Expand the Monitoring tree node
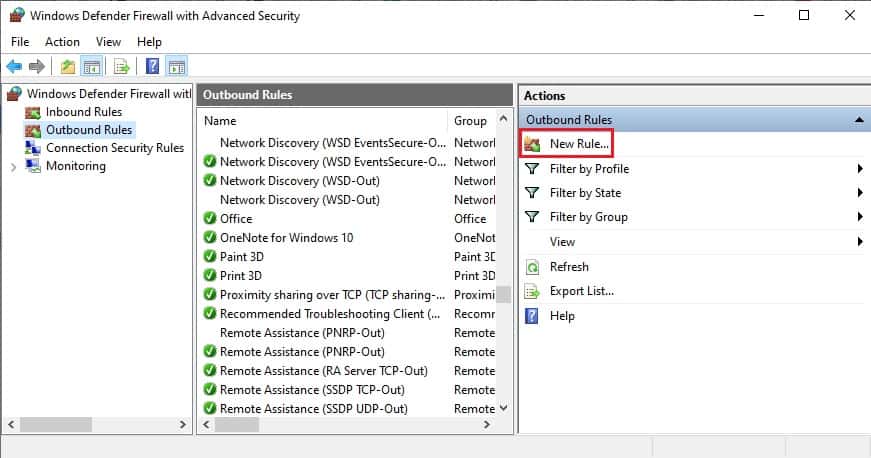Image resolution: width=871 pixels, height=458 pixels. pyautogui.click(x=12, y=167)
